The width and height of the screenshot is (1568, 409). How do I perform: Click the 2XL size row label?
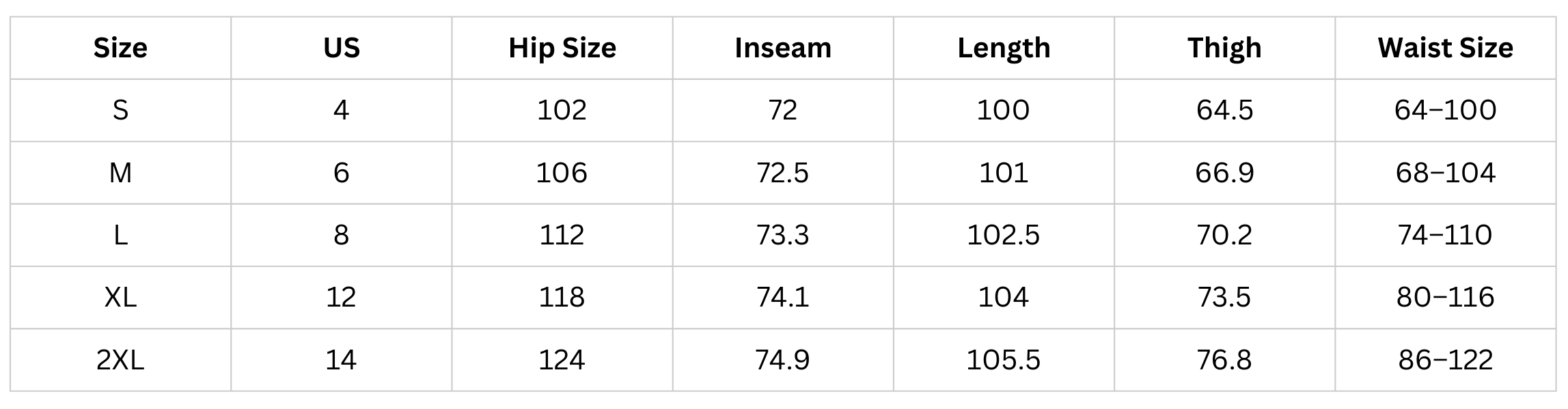pyautogui.click(x=120, y=360)
